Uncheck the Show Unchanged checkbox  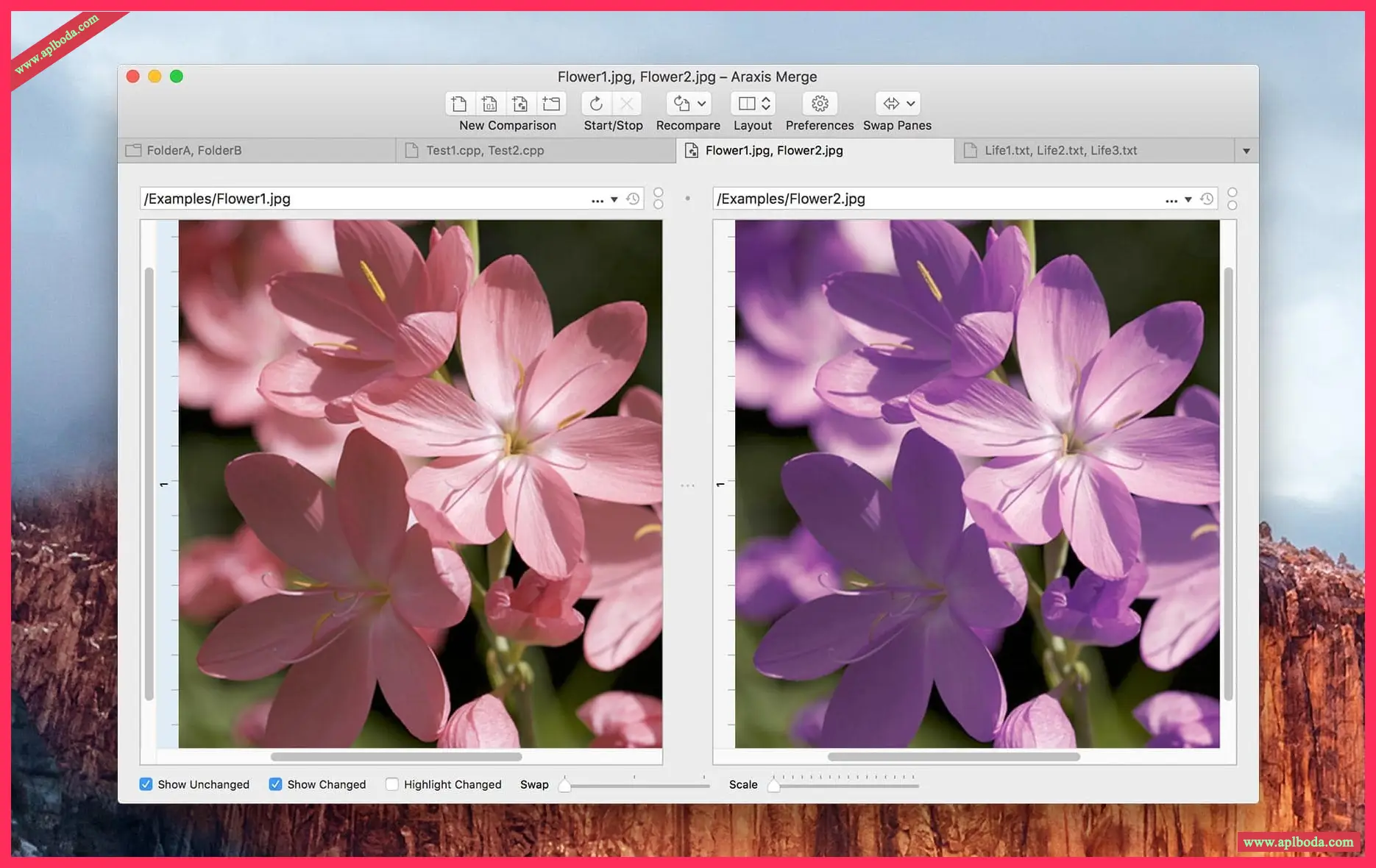click(146, 784)
